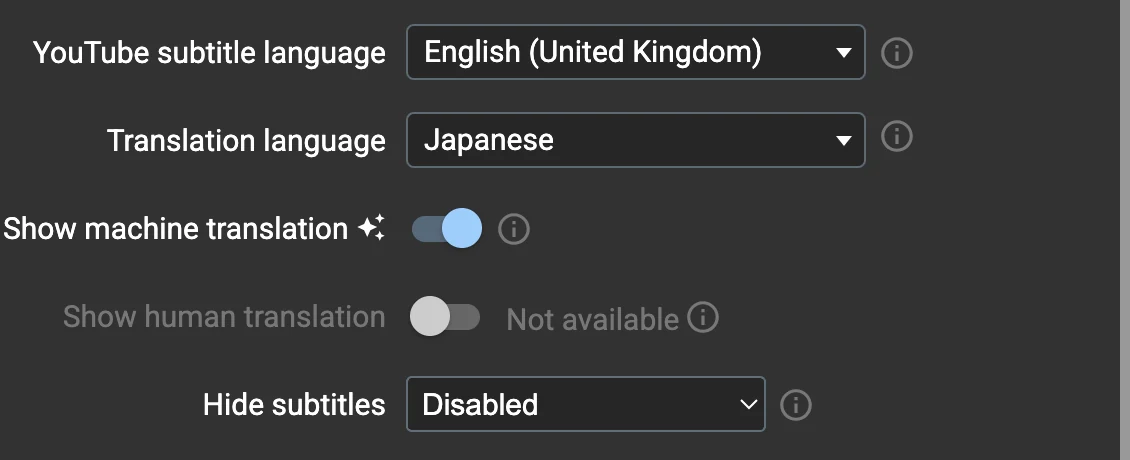The height and width of the screenshot is (460, 1130).
Task: Click the info icon next to Translation language
Action: point(897,136)
